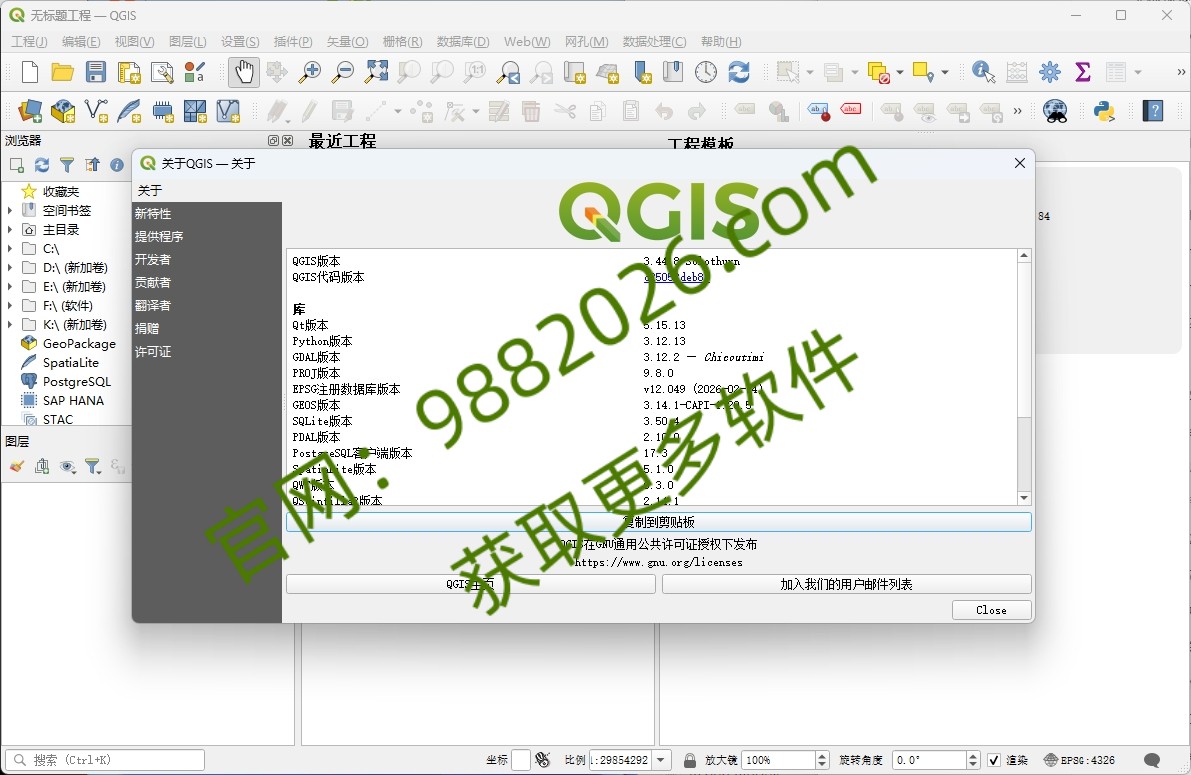Save project with the floppy disk icon

(x=96, y=72)
